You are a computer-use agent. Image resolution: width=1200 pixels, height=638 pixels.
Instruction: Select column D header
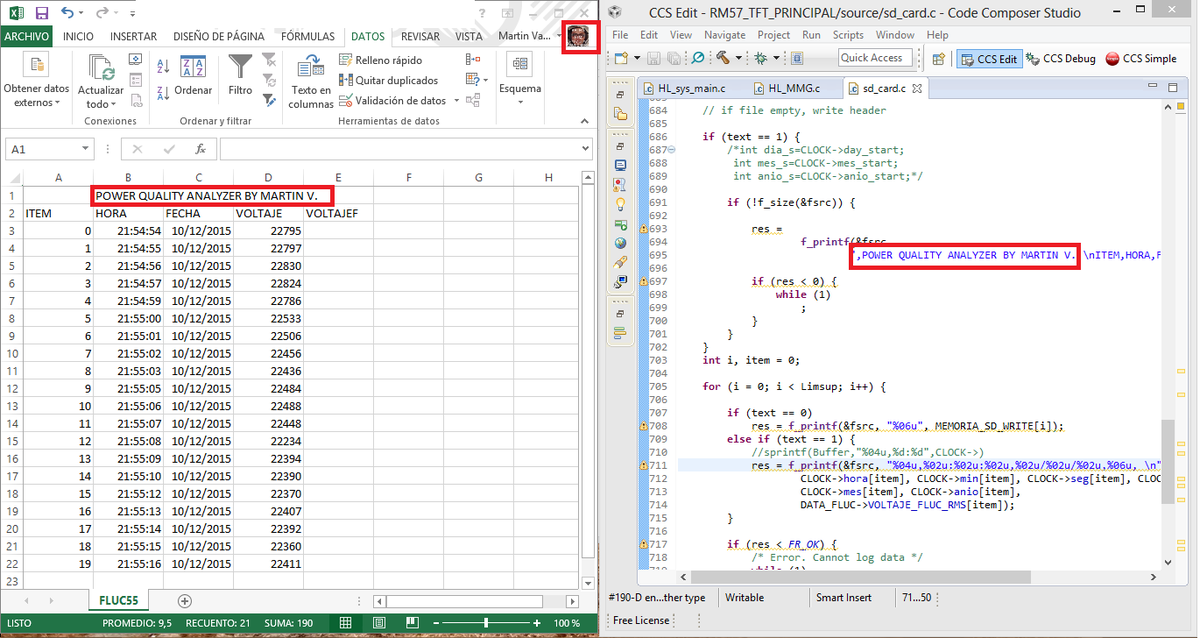(269, 178)
